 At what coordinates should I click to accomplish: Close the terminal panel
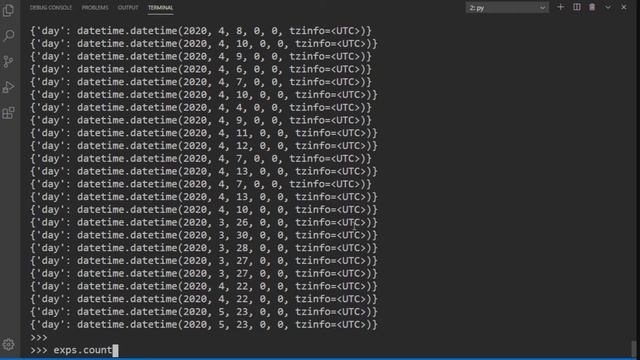[x=624, y=7]
